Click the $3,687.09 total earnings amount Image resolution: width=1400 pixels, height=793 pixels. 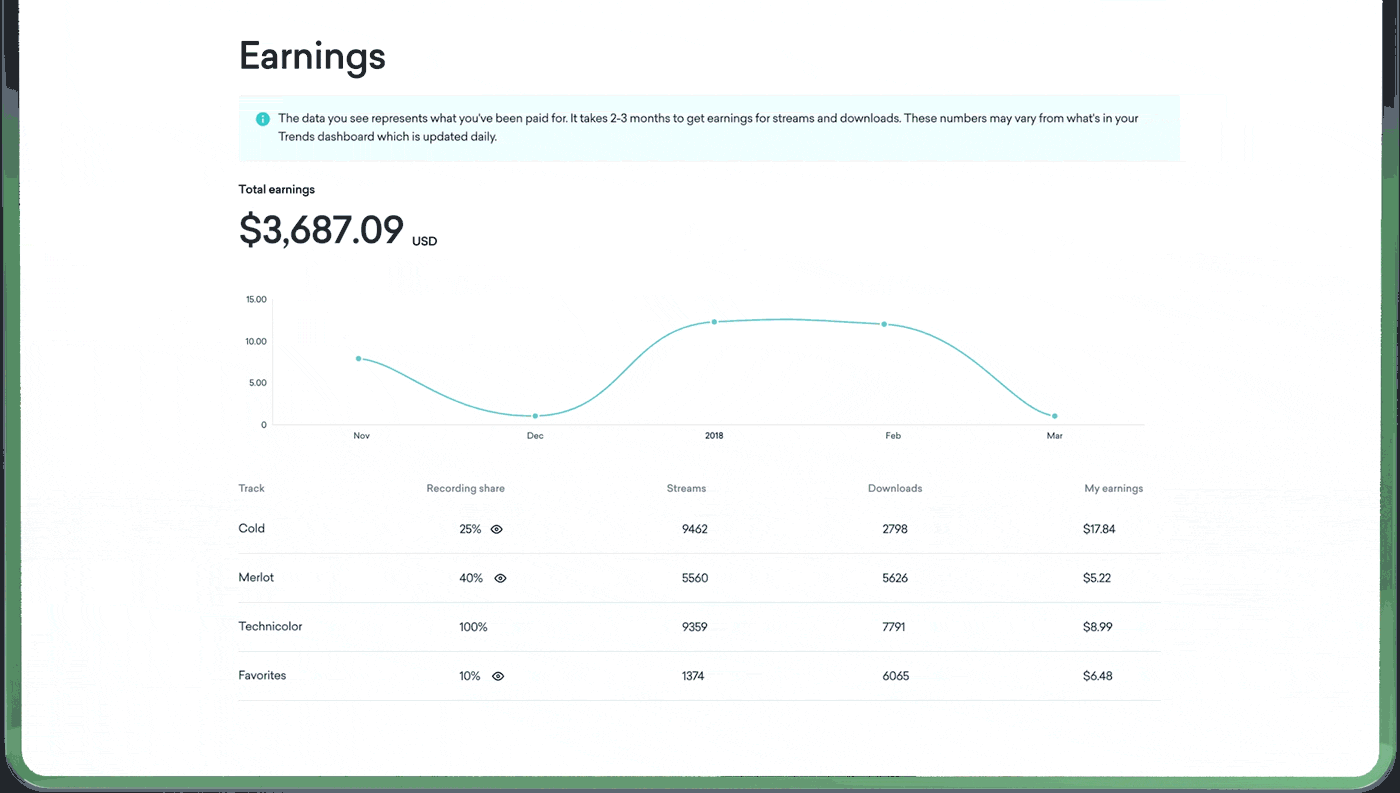pyautogui.click(x=321, y=230)
